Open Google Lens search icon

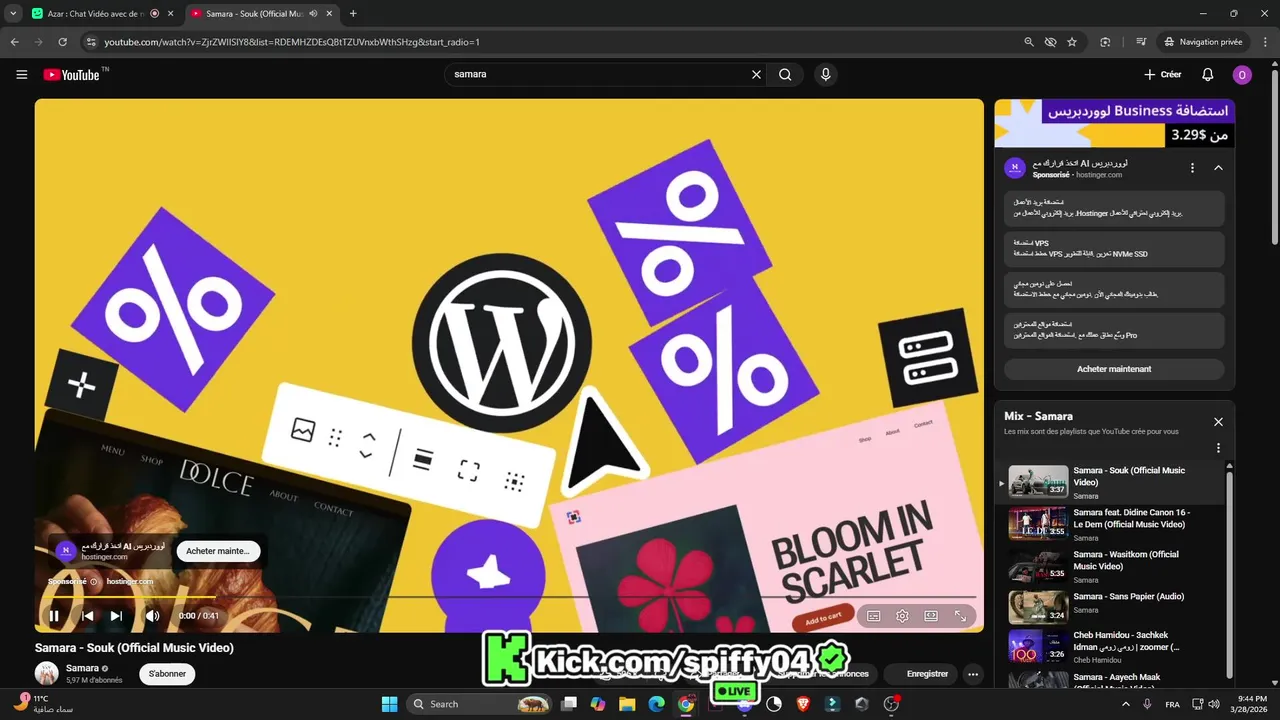1105,42
